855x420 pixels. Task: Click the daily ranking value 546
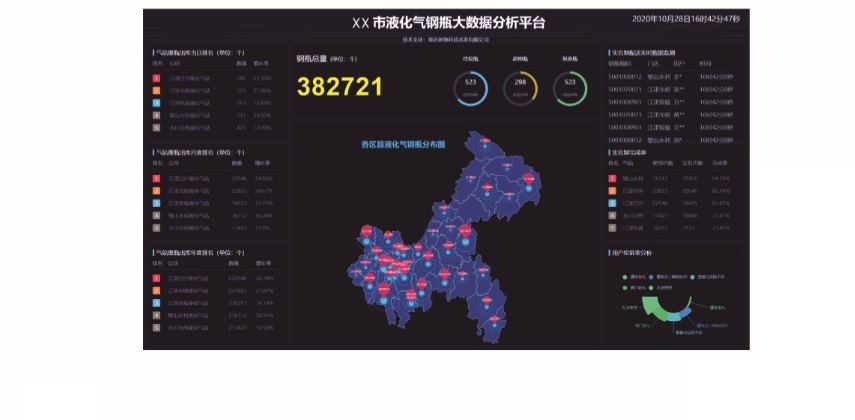(x=241, y=79)
